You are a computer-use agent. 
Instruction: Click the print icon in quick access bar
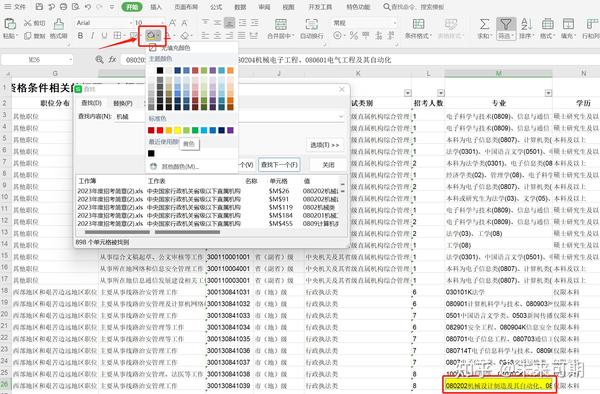pos(64,7)
